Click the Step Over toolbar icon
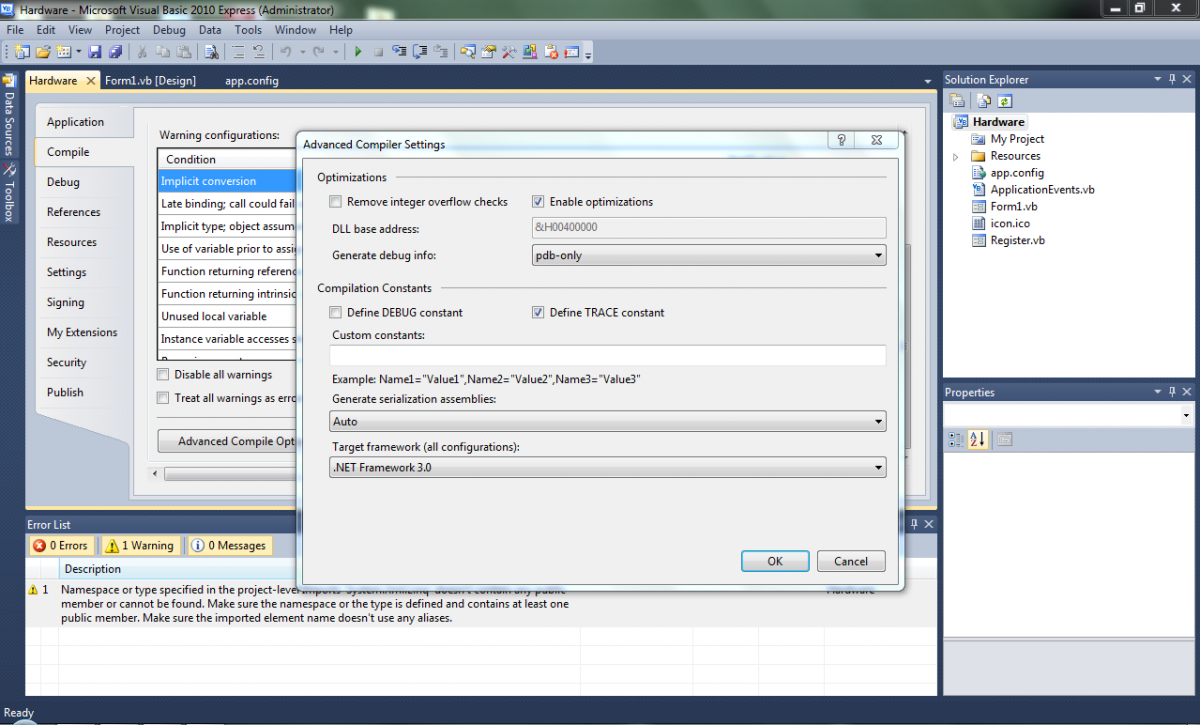Viewport: 1200px width, 725px height. [x=420, y=51]
